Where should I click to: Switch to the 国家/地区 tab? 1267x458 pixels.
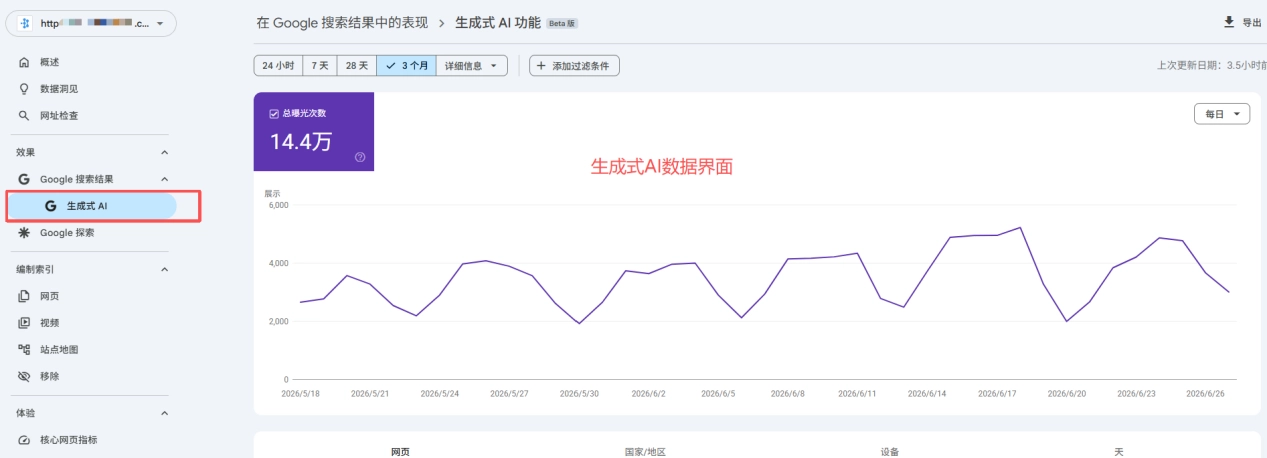click(x=645, y=452)
